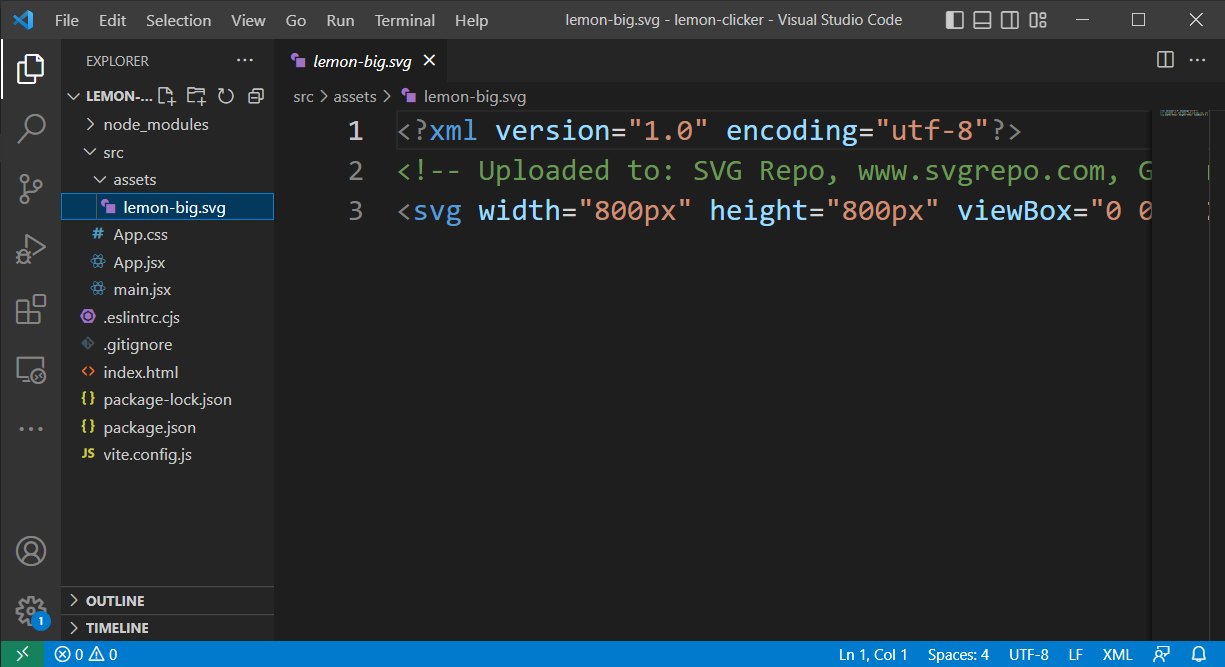Image resolution: width=1225 pixels, height=667 pixels.
Task: Click the assets breadcrumb segment
Action: [x=355, y=97]
